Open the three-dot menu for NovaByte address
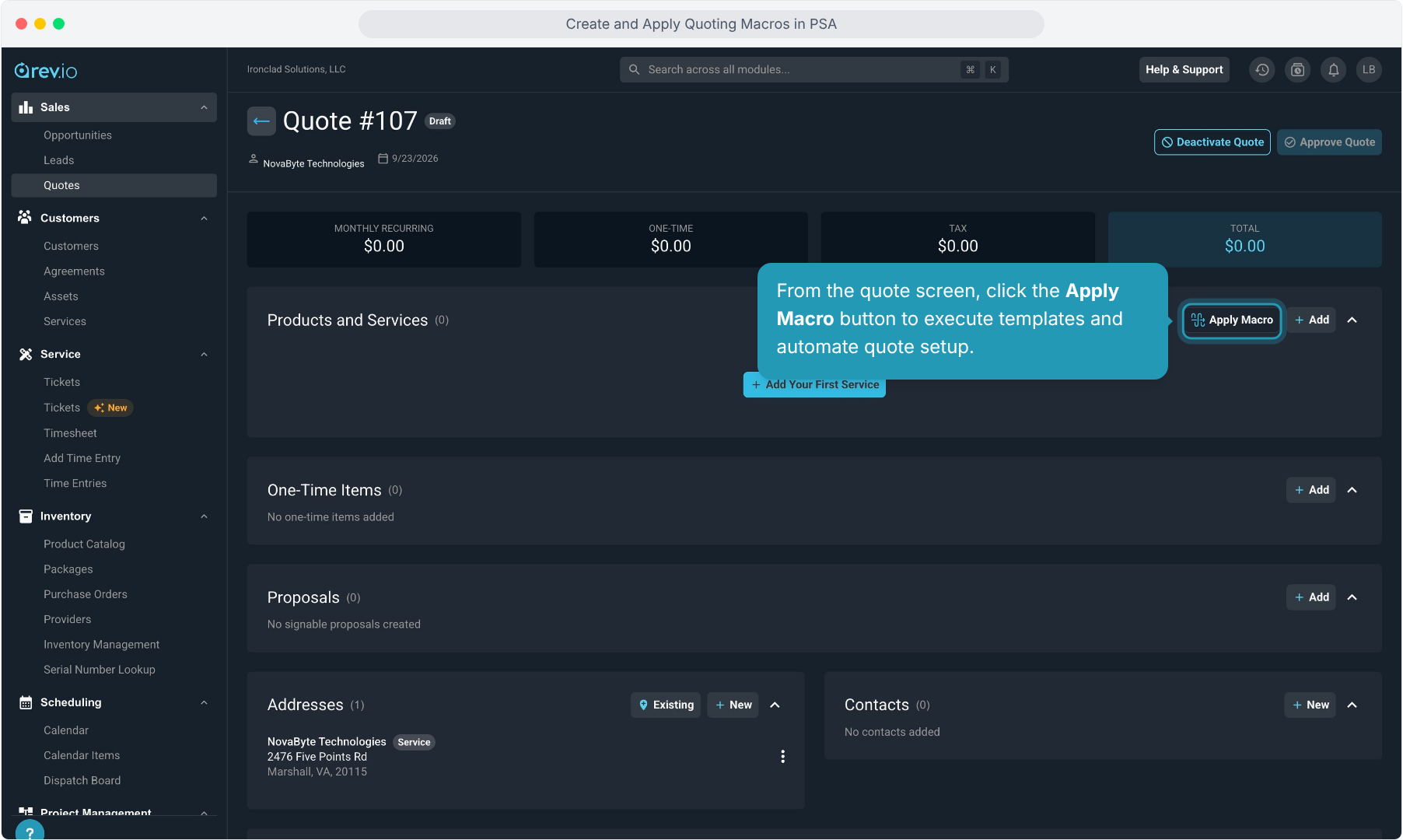Image resolution: width=1403 pixels, height=840 pixels. 782,757
